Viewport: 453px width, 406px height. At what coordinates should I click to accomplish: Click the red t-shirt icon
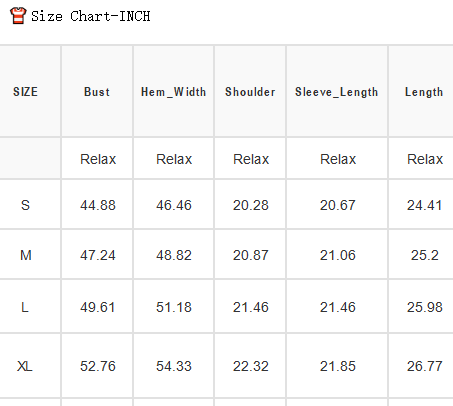[18, 16]
